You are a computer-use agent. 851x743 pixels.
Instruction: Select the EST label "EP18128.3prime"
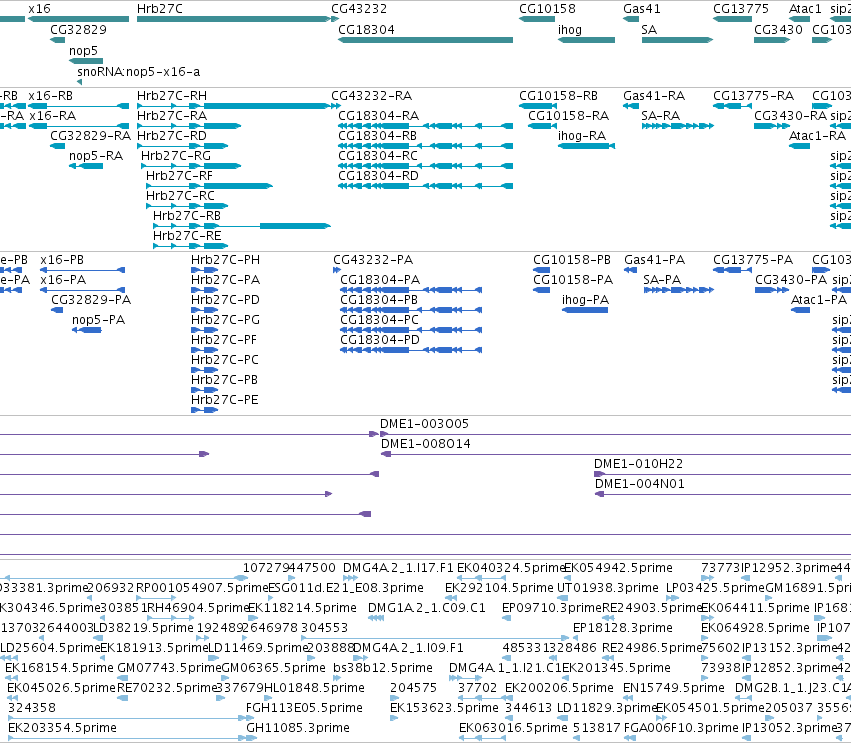[x=623, y=628]
